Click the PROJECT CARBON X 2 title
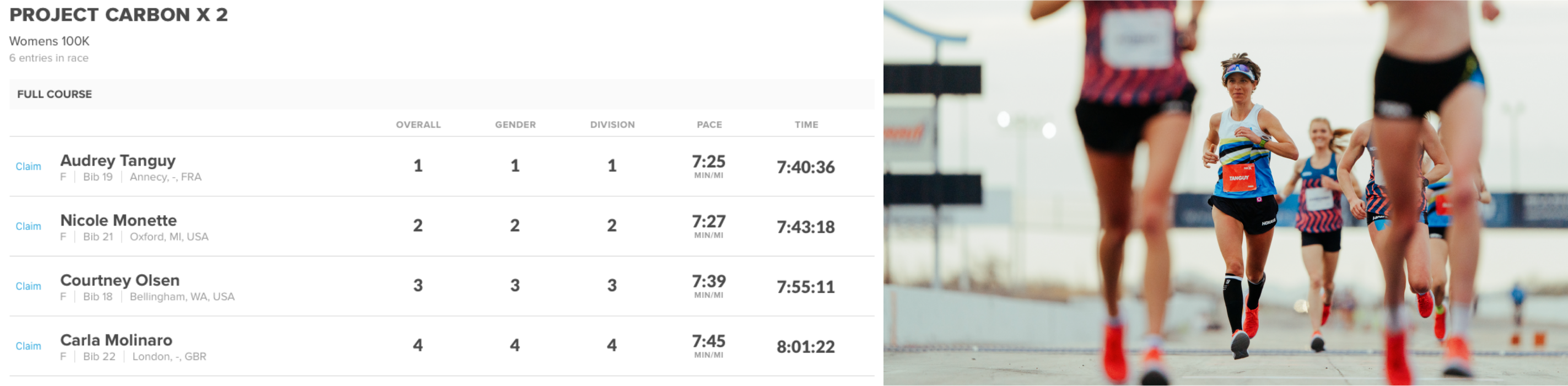1568x386 pixels. pos(118,14)
